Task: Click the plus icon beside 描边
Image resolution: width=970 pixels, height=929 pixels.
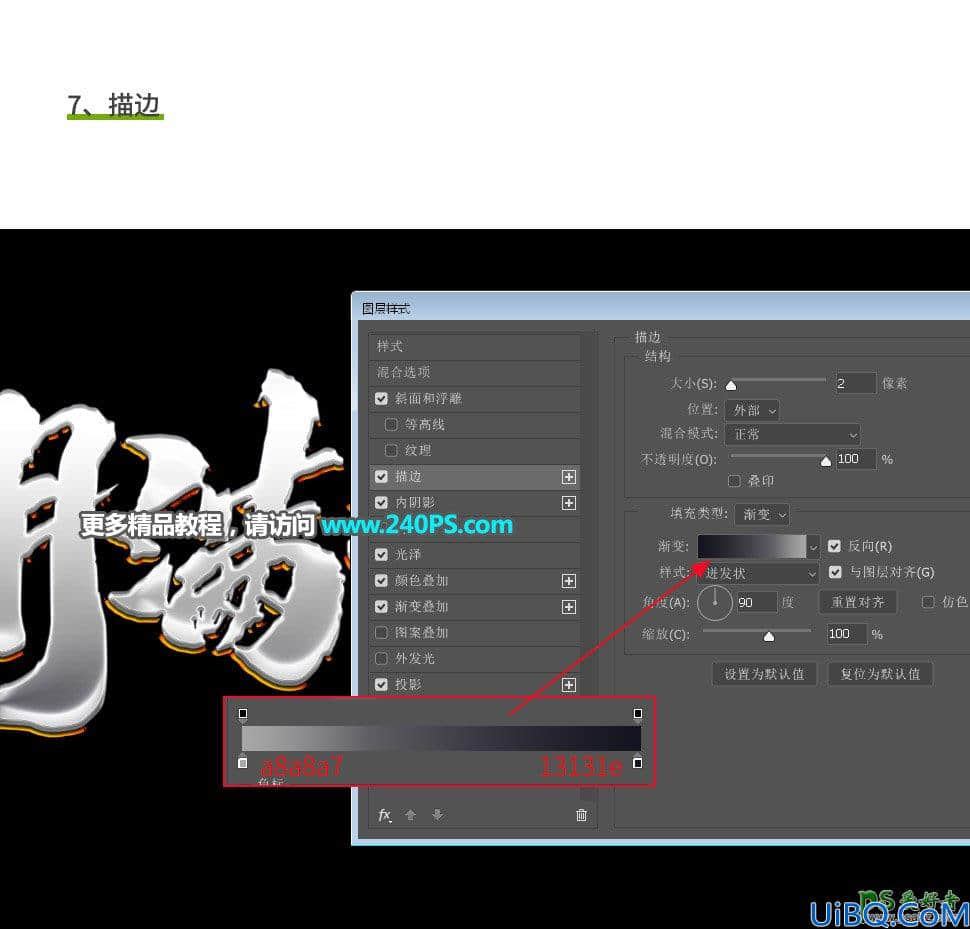Action: [569, 477]
